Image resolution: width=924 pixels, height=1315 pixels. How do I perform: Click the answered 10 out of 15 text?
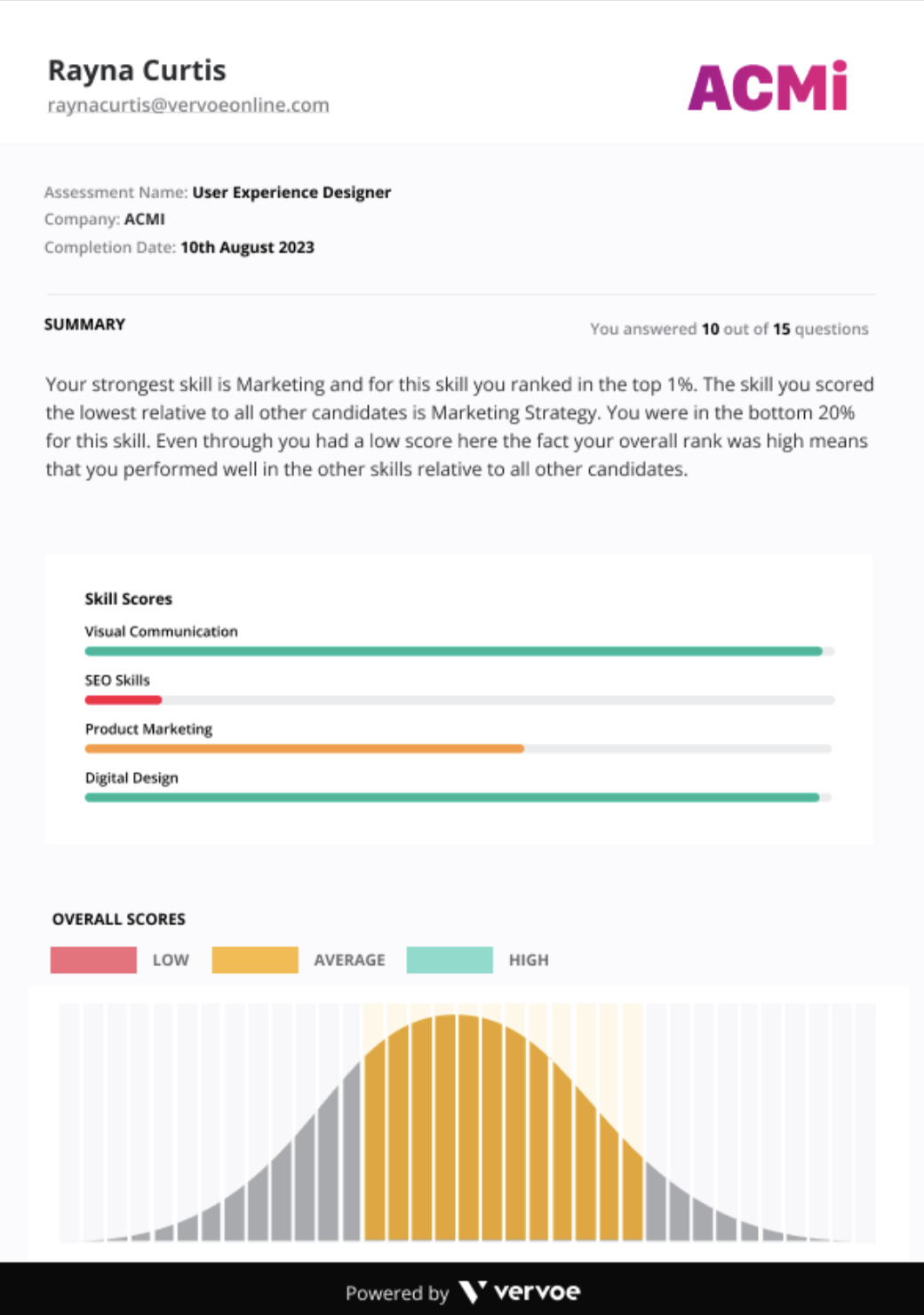(729, 329)
